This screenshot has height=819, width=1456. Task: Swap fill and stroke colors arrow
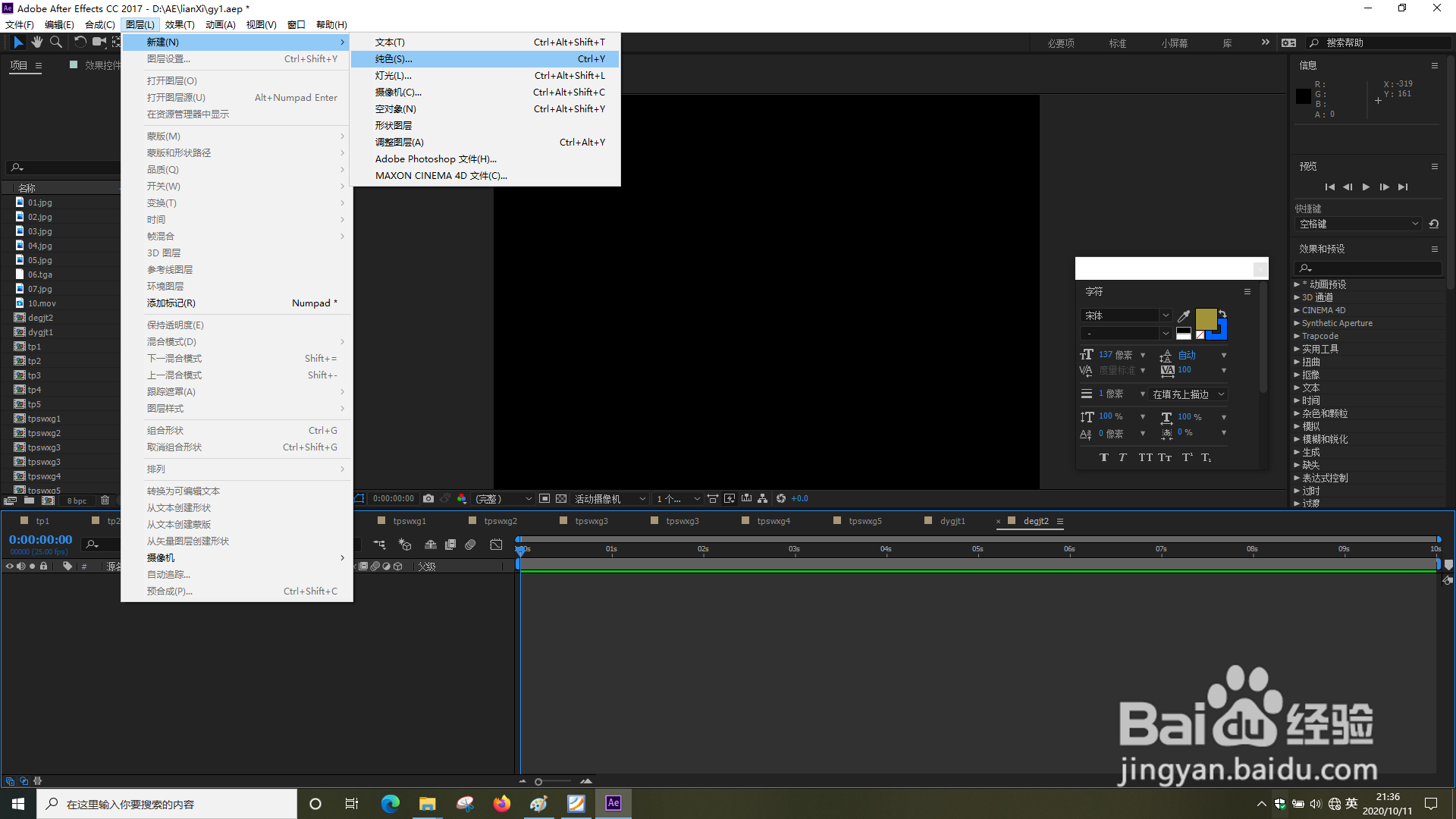tap(1222, 312)
